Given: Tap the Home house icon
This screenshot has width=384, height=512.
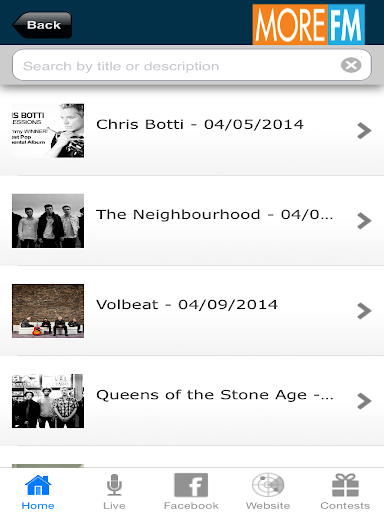Looking at the screenshot, I should coord(38,485).
